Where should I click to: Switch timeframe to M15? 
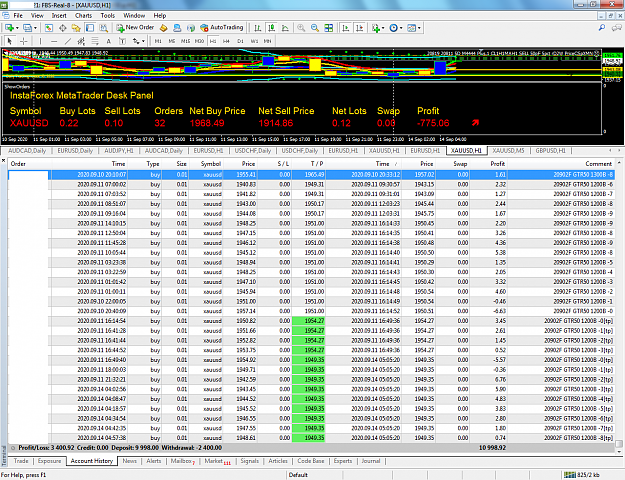click(185, 41)
